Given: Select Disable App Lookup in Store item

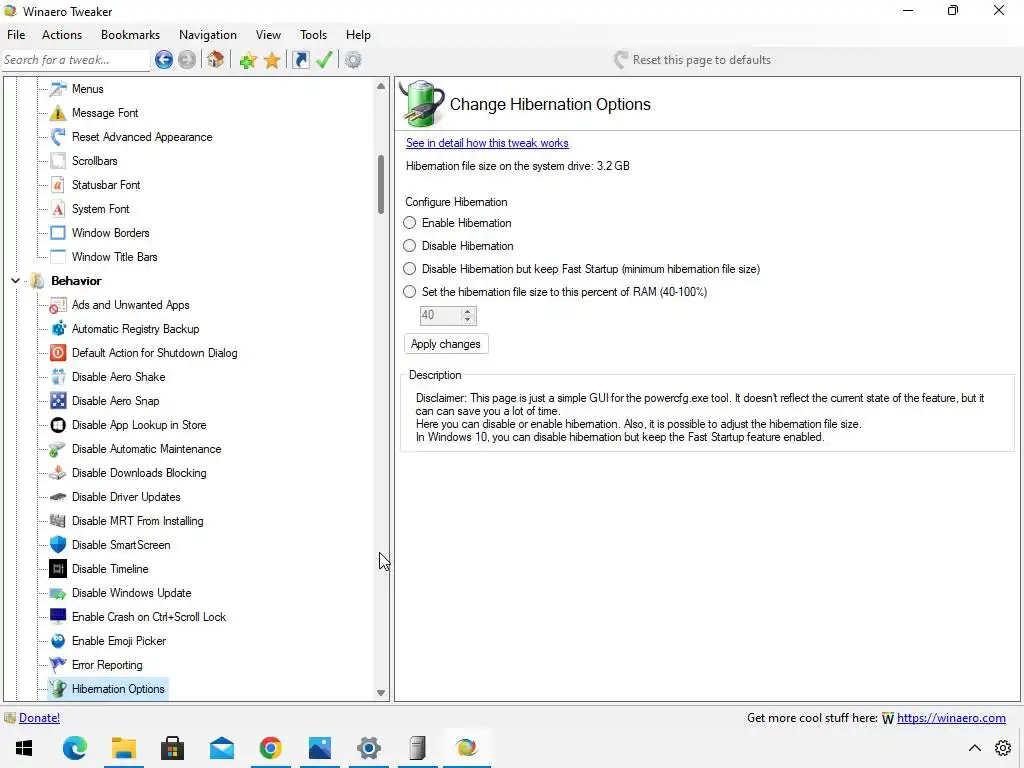Looking at the screenshot, I should [x=139, y=425].
